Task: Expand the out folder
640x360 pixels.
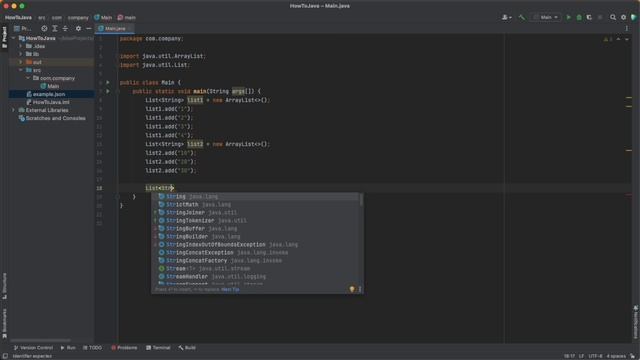Action: [x=21, y=62]
